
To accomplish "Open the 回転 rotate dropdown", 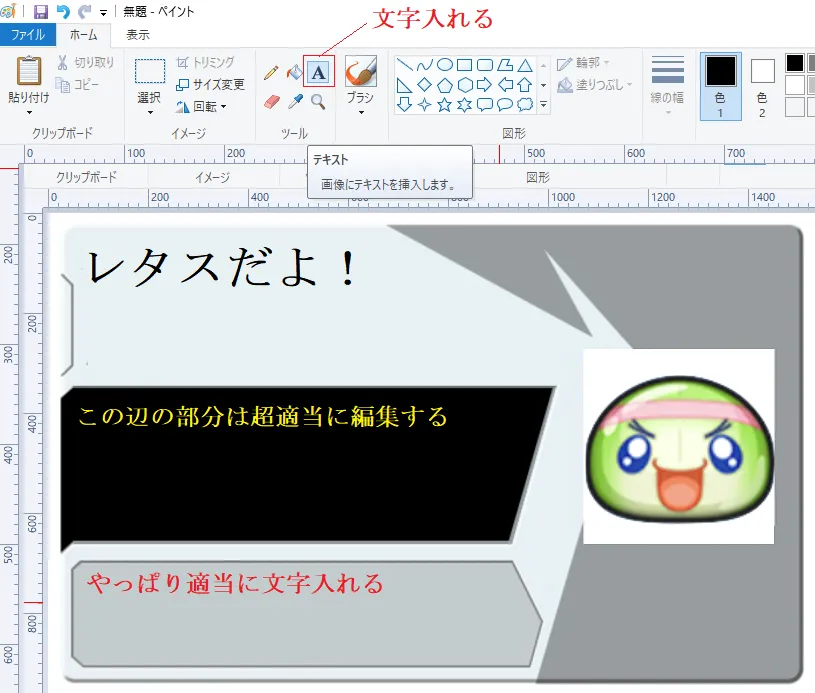I will pyautogui.click(x=202, y=107).
